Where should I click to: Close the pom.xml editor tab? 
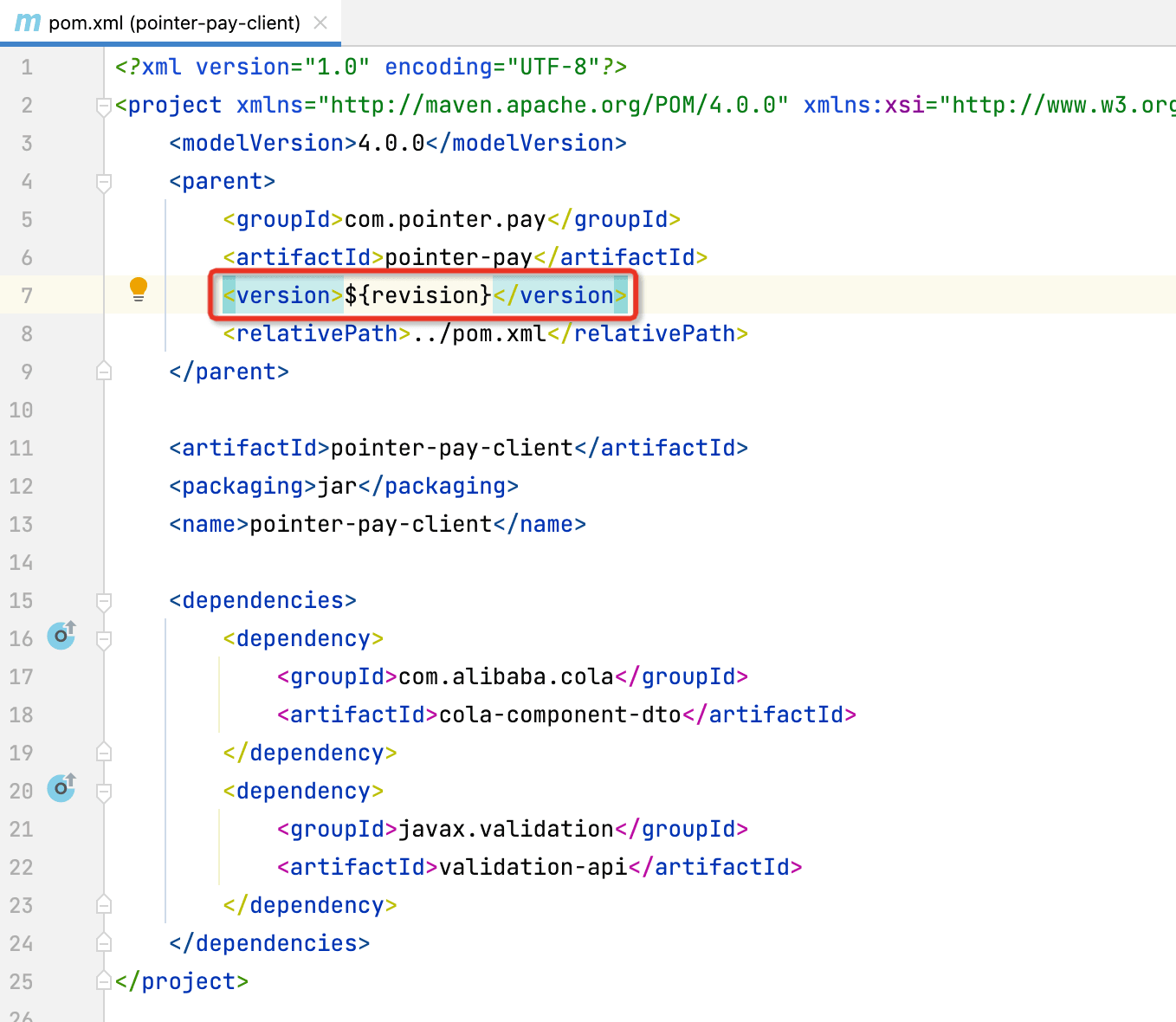click(x=320, y=23)
